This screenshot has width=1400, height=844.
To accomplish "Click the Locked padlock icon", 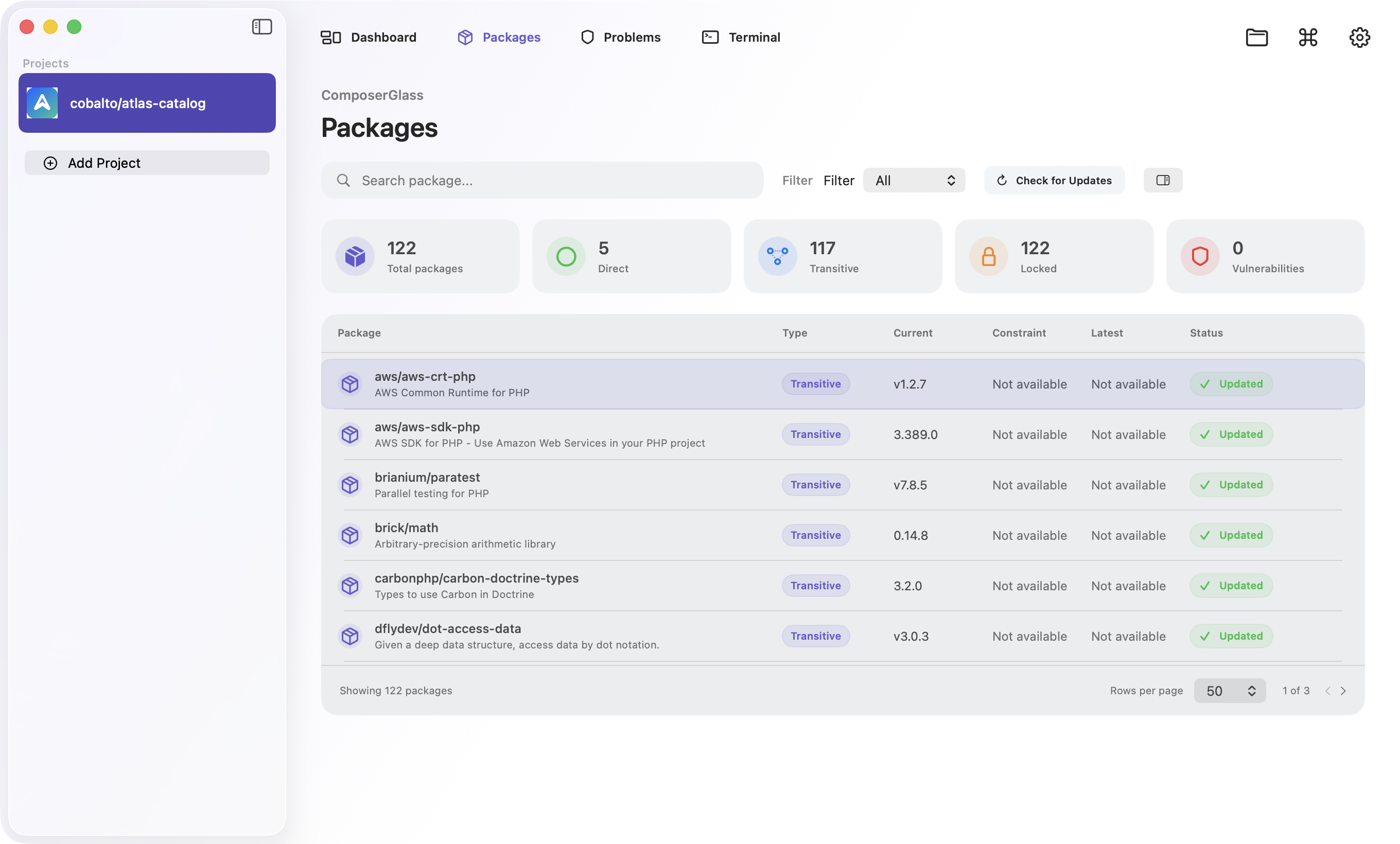I will coord(989,256).
